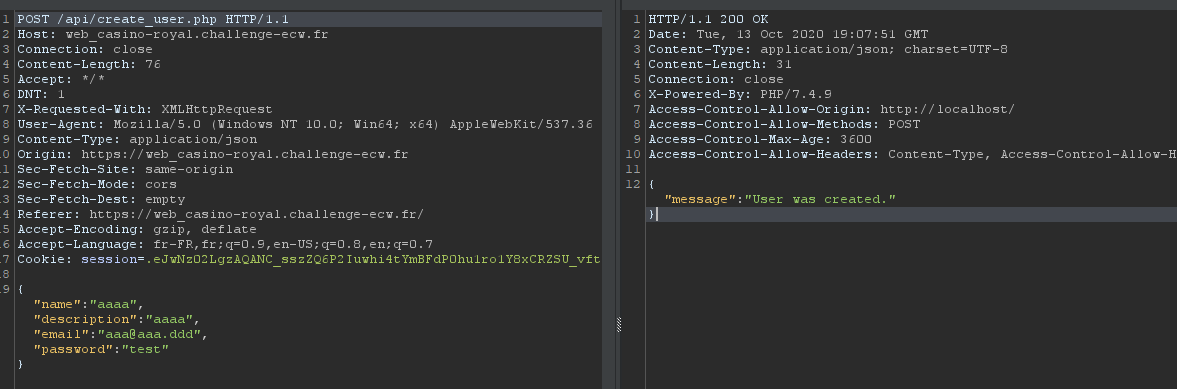The width and height of the screenshot is (1177, 389).
Task: Click the response Connection: close header
Action: pyautogui.click(x=716, y=80)
